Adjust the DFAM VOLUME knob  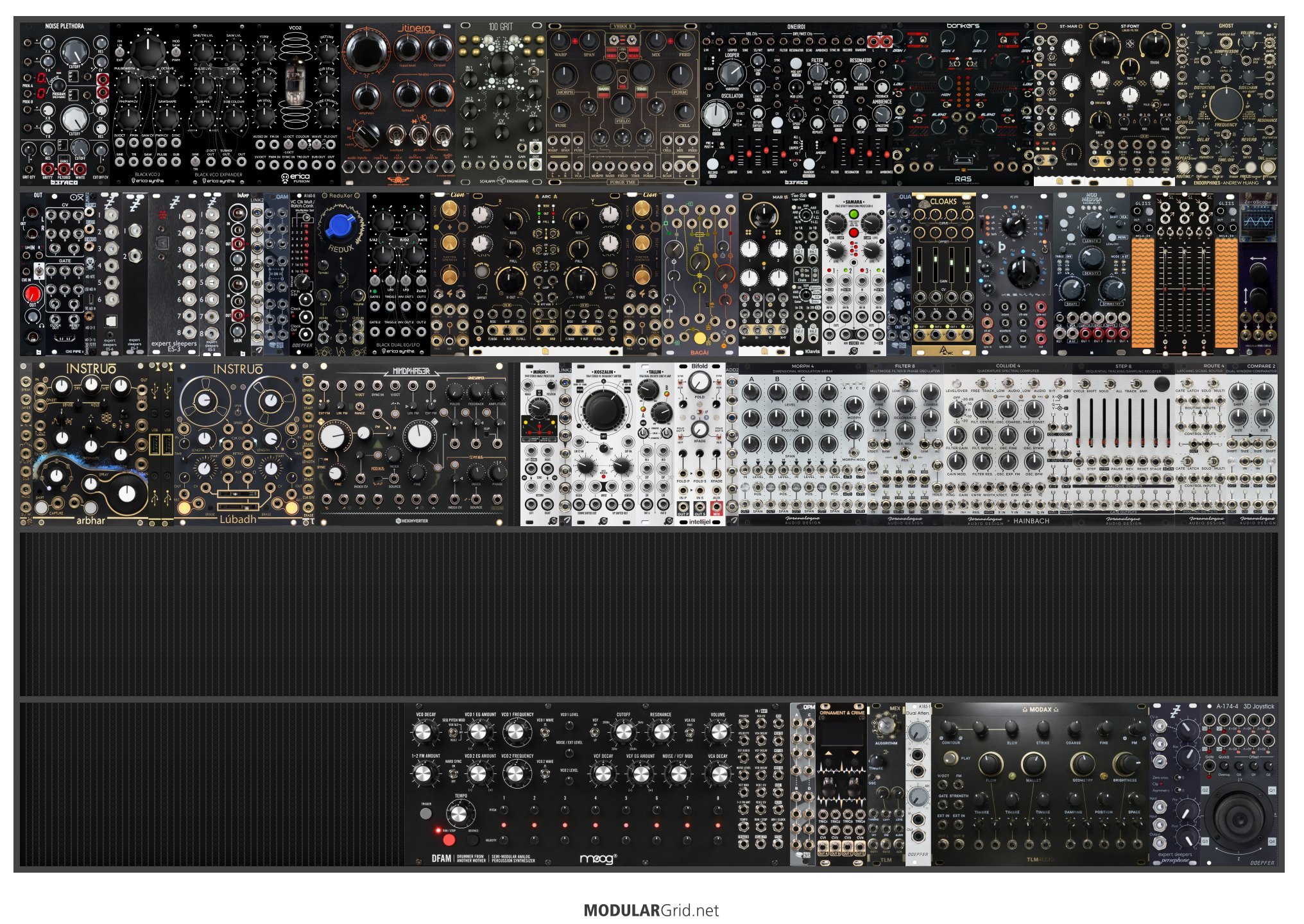(718, 732)
